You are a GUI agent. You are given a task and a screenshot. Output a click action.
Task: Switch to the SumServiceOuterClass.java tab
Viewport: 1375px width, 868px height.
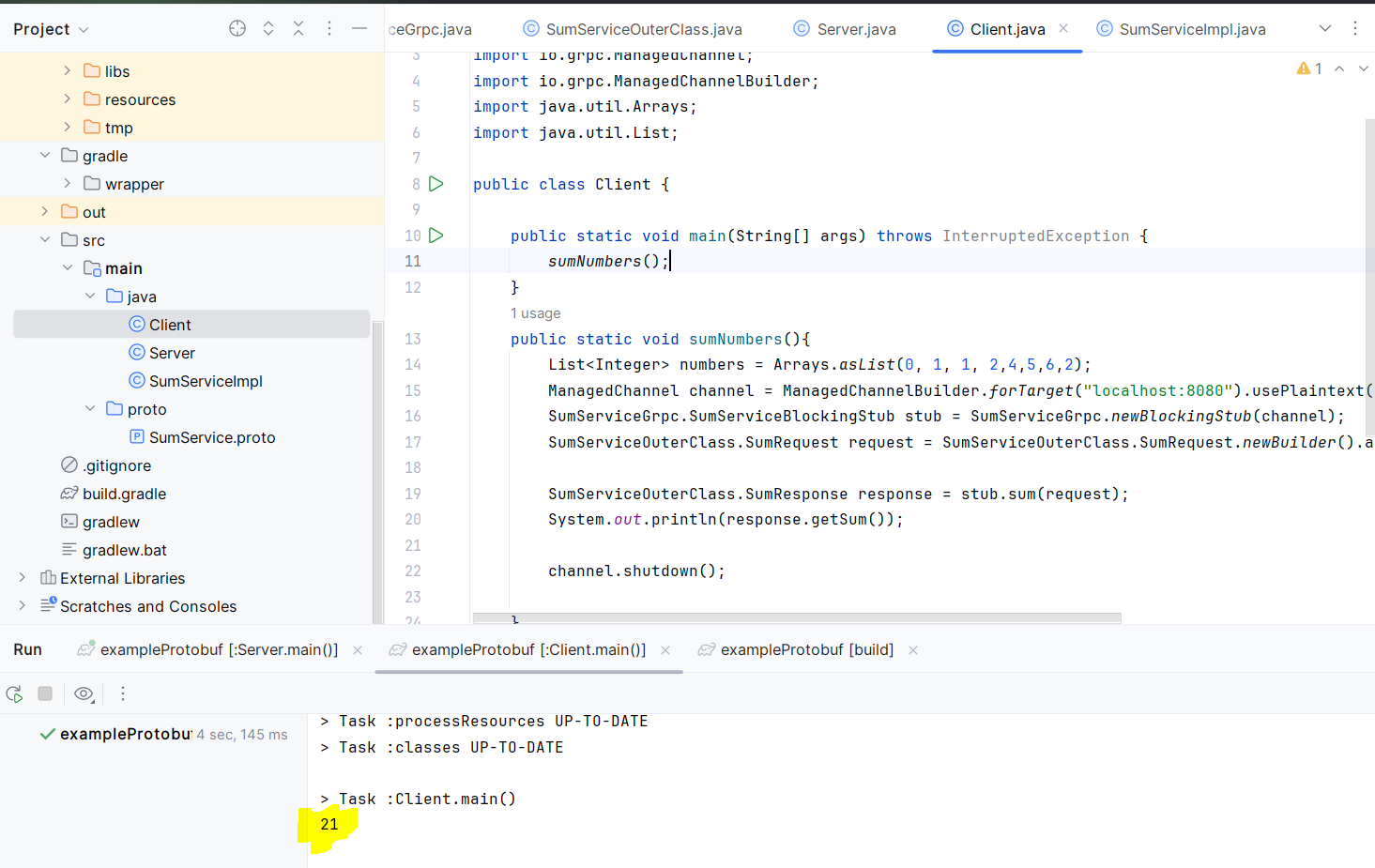633,29
